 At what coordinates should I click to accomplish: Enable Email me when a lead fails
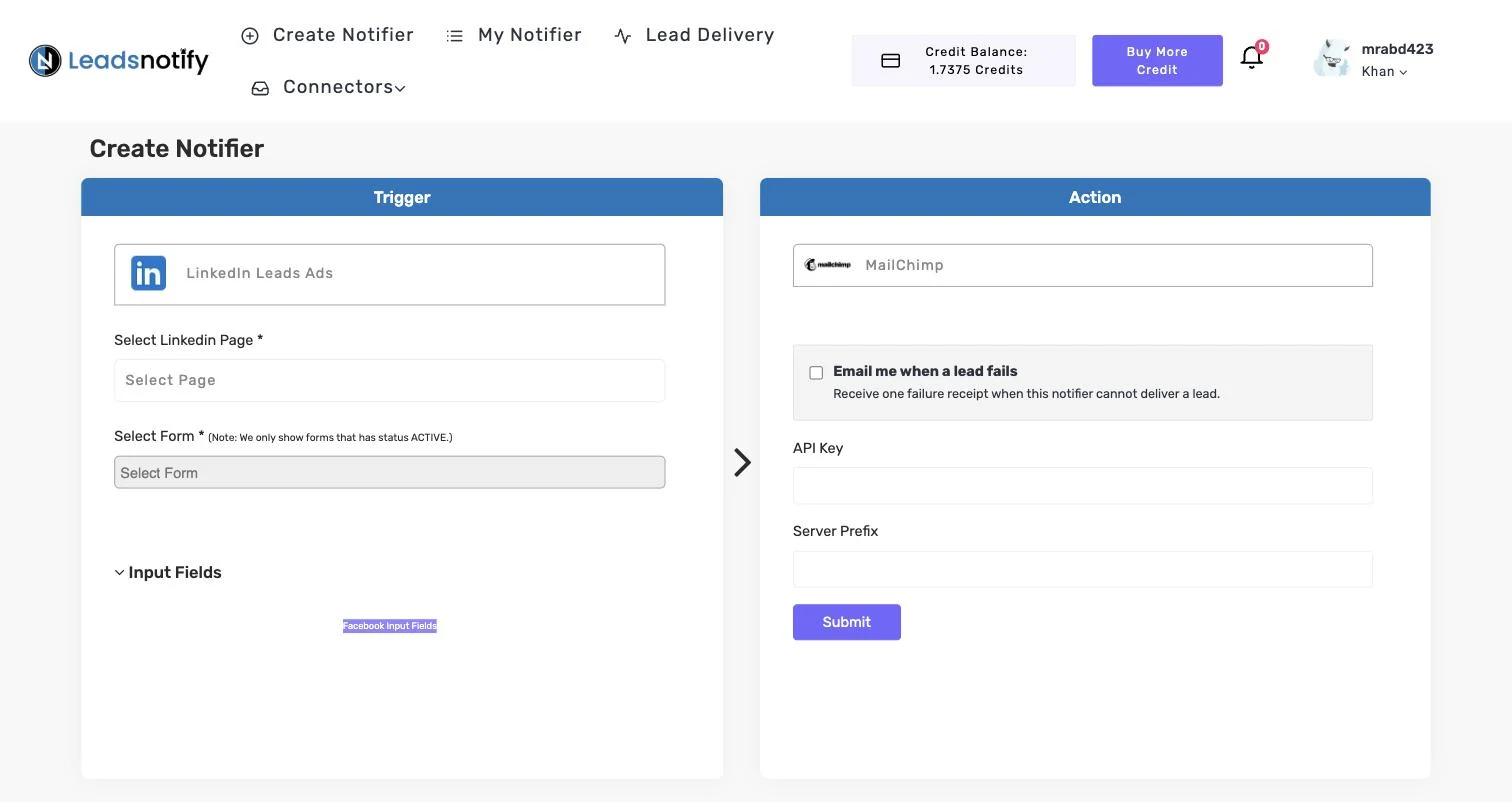coord(816,373)
